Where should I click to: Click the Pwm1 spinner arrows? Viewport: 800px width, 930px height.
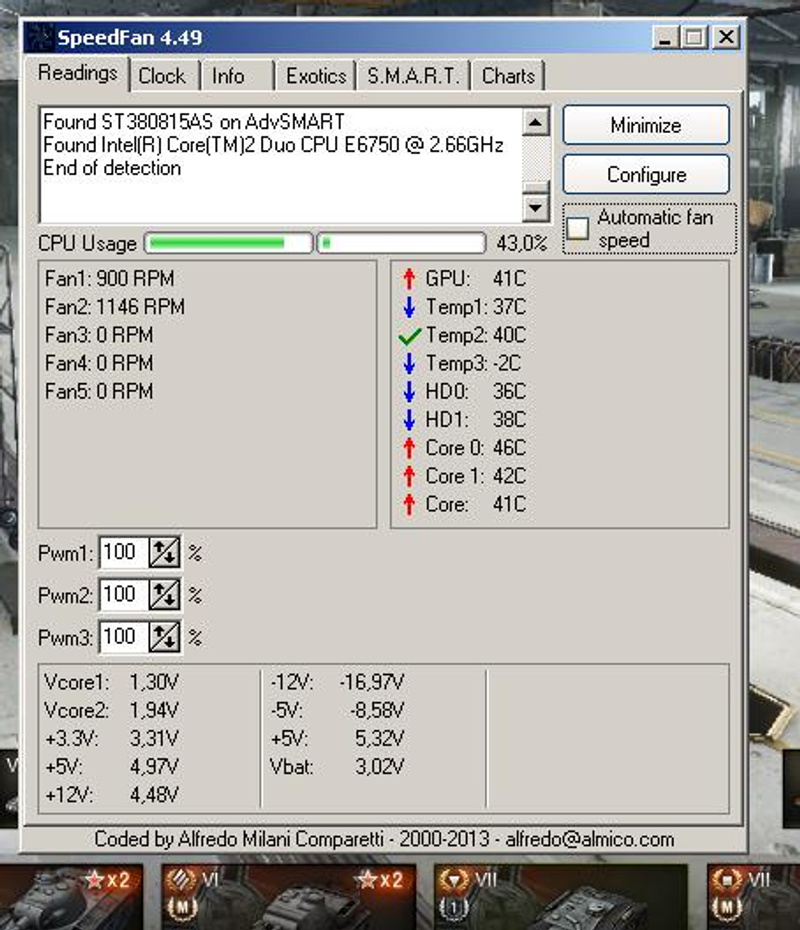tap(164, 553)
